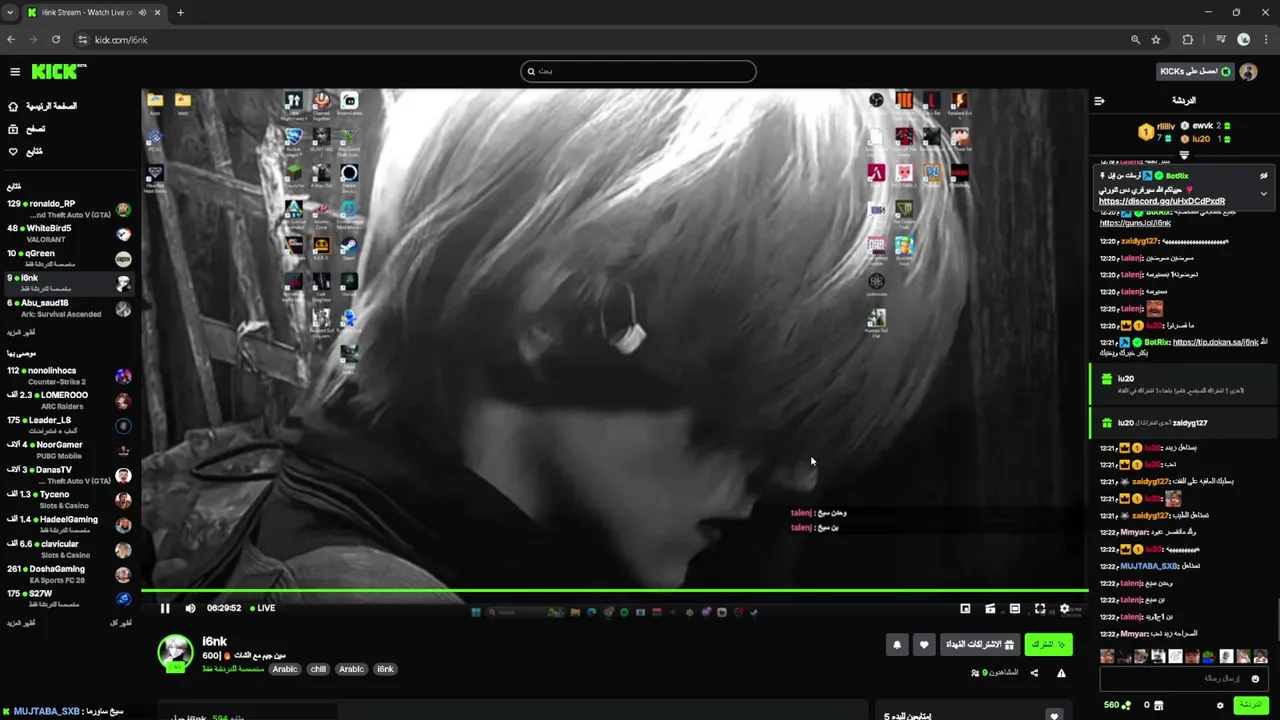Open LOMEROOO ARC Raiders channel
The image size is (1280, 720).
pyautogui.click(x=68, y=400)
